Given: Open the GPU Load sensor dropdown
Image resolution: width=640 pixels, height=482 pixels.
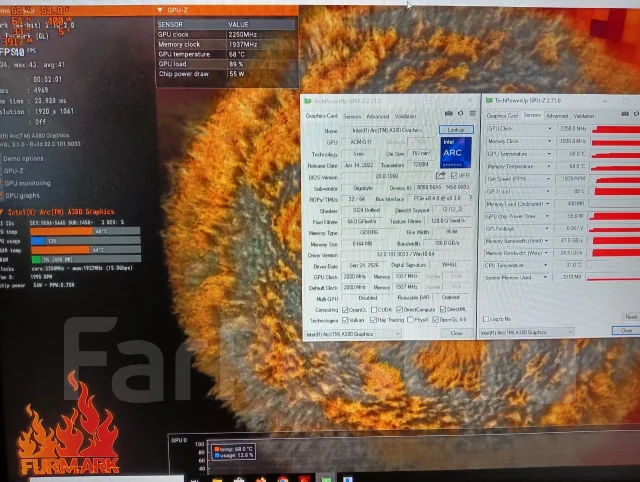Looking at the screenshot, I should 548,191.
